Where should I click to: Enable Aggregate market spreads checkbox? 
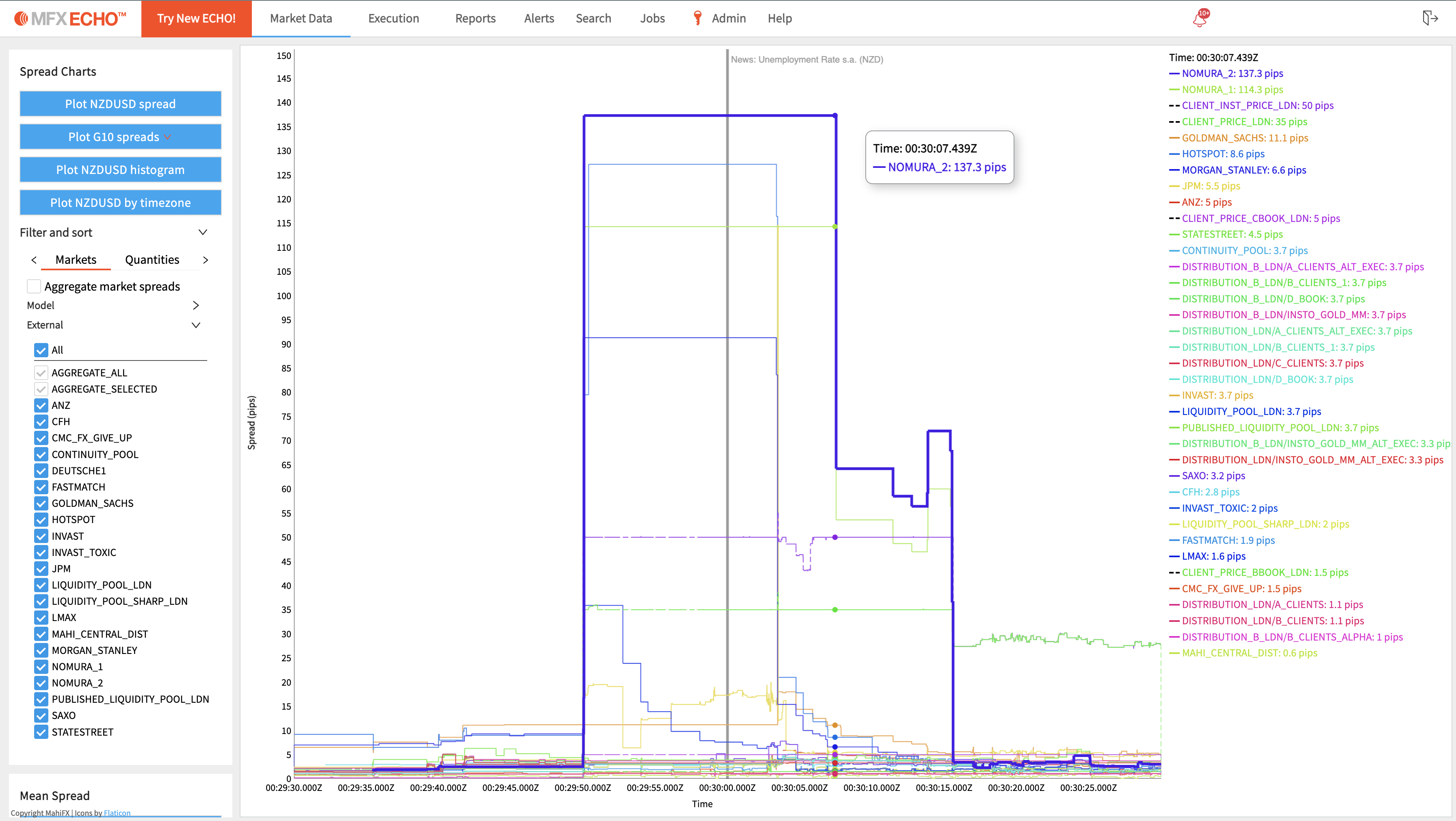34,287
